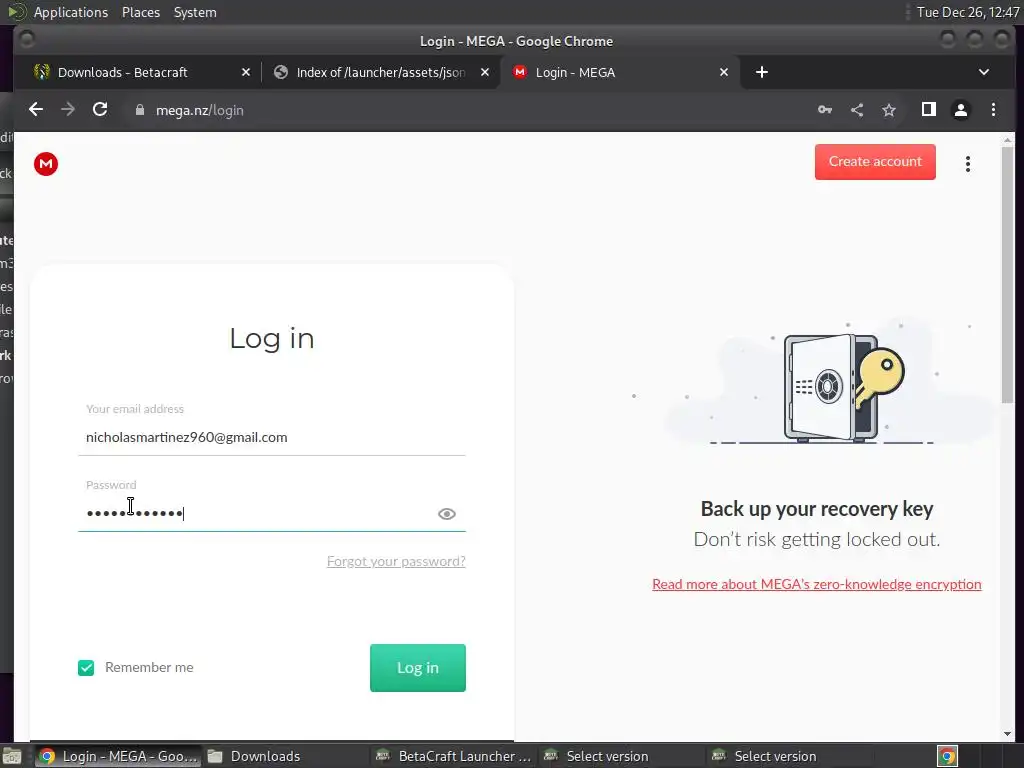Open the zero-knowledge encryption link
The height and width of the screenshot is (768, 1024).
[x=816, y=584]
